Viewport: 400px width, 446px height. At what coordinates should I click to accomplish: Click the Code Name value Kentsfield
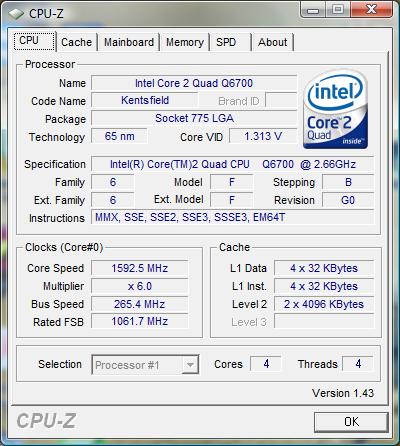pyautogui.click(x=145, y=100)
